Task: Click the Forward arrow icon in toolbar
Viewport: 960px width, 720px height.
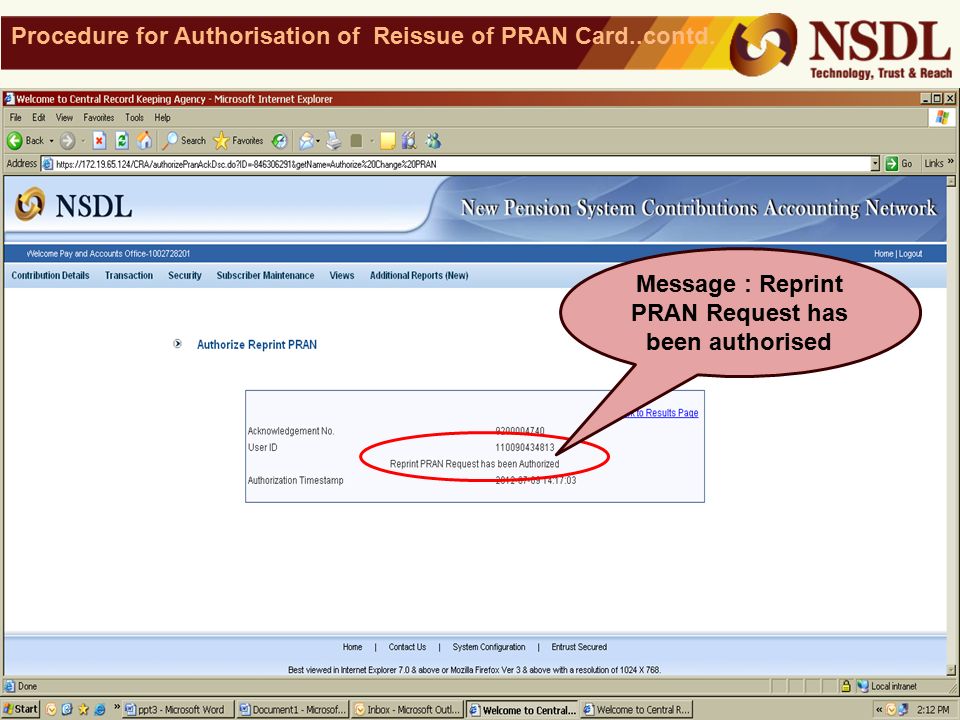Action: (67, 141)
